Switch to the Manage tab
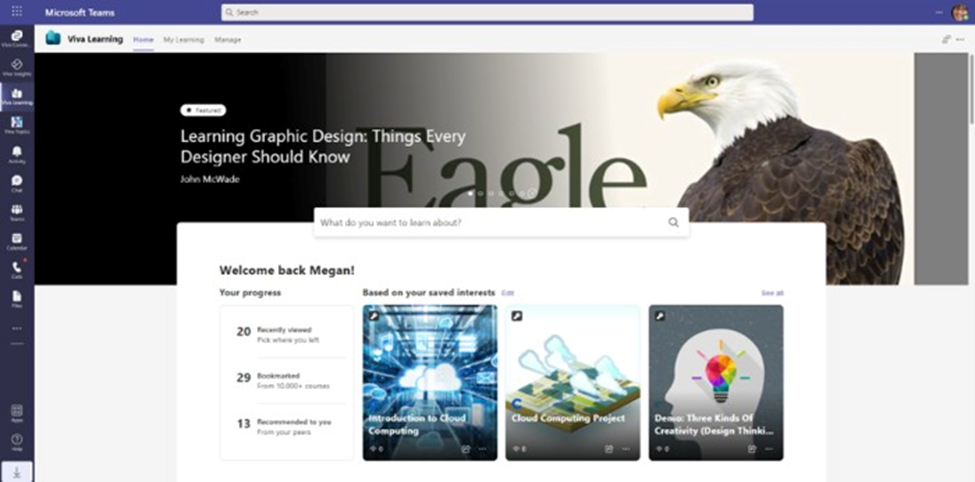The image size is (975, 482). [x=228, y=39]
